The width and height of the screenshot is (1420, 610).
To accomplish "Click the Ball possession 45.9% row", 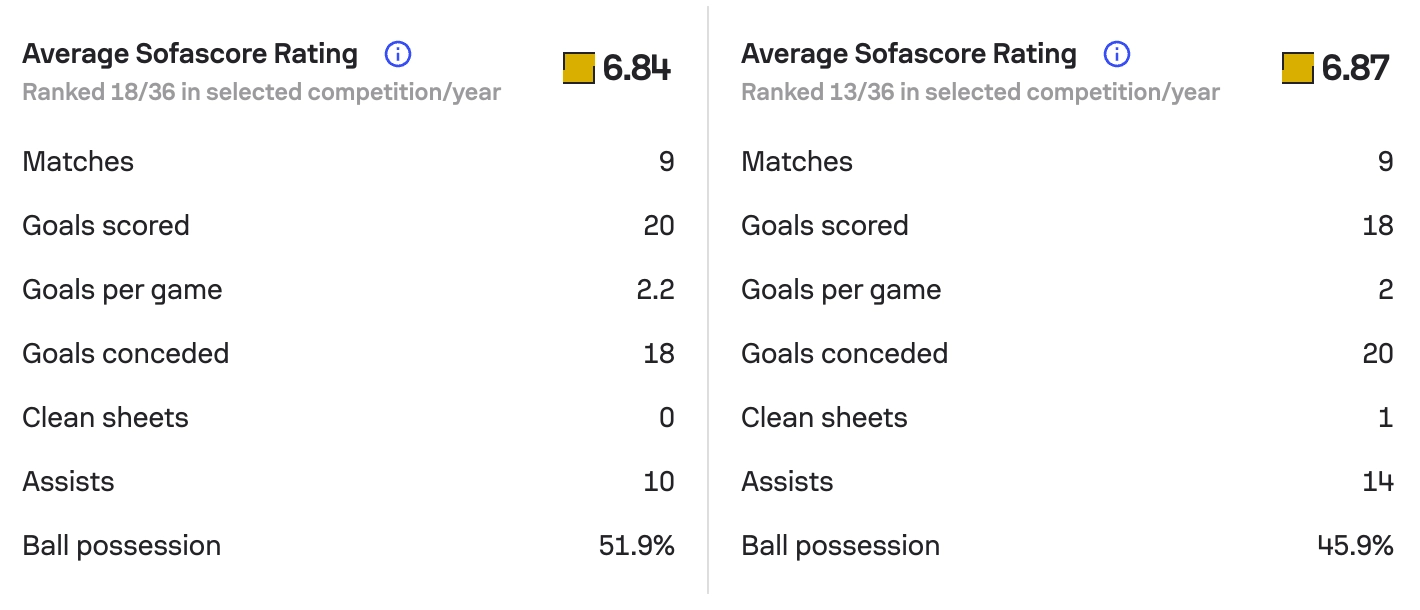I will point(1066,546).
